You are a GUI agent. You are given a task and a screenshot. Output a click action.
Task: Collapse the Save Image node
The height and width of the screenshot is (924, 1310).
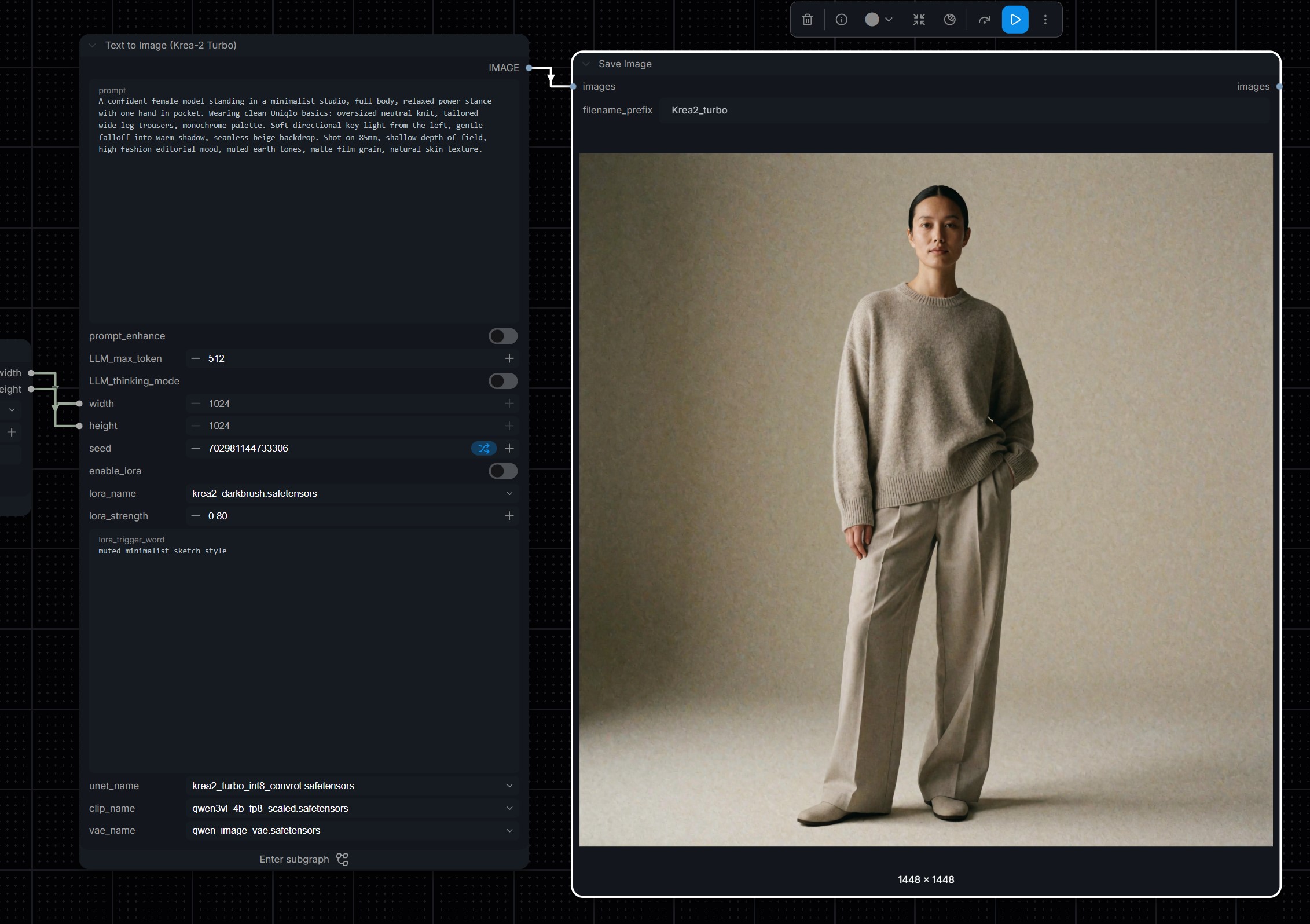point(586,64)
